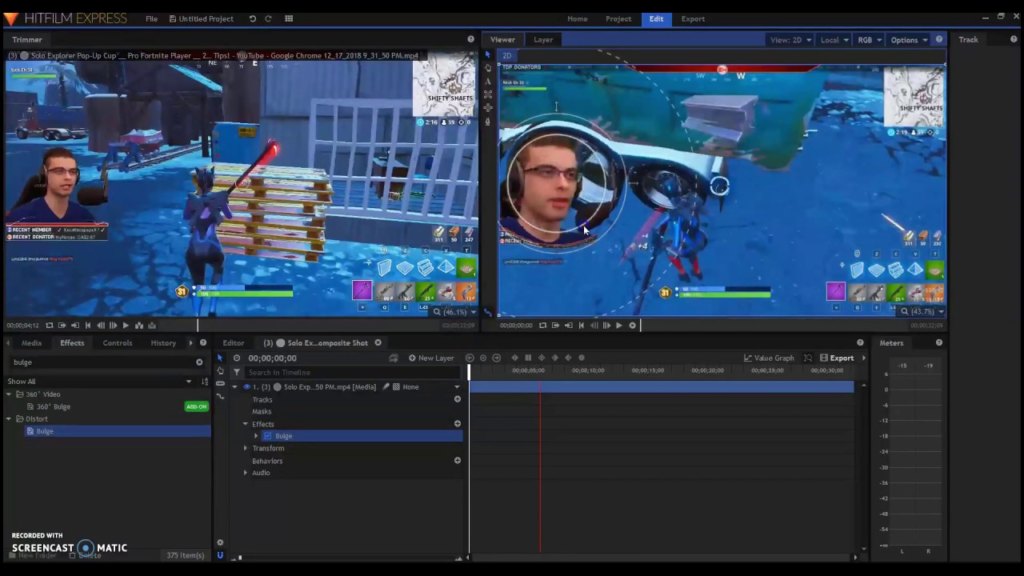The width and height of the screenshot is (1024, 576).
Task: Open the View: 2D dropdown
Action: [788, 40]
